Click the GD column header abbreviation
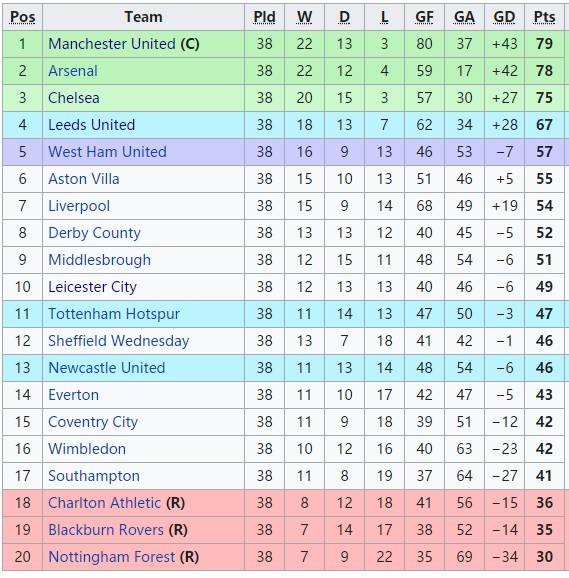The image size is (569, 578). click(504, 17)
